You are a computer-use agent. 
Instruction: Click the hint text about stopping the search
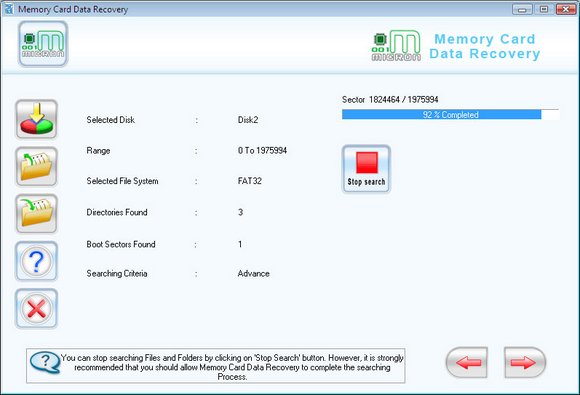pyautogui.click(x=232, y=367)
